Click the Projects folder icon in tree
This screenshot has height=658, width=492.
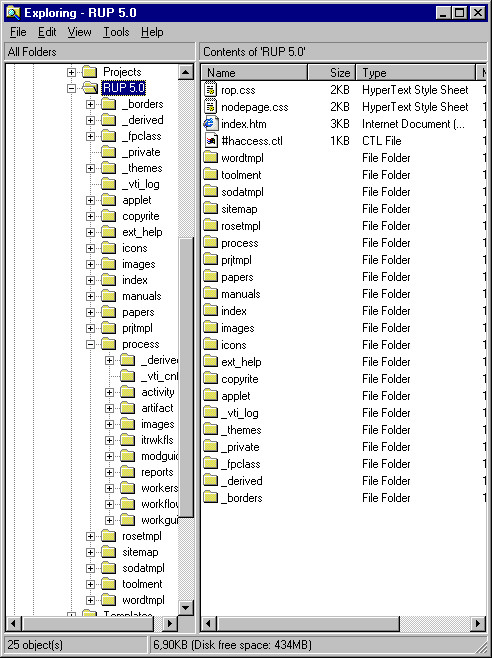pos(89,72)
